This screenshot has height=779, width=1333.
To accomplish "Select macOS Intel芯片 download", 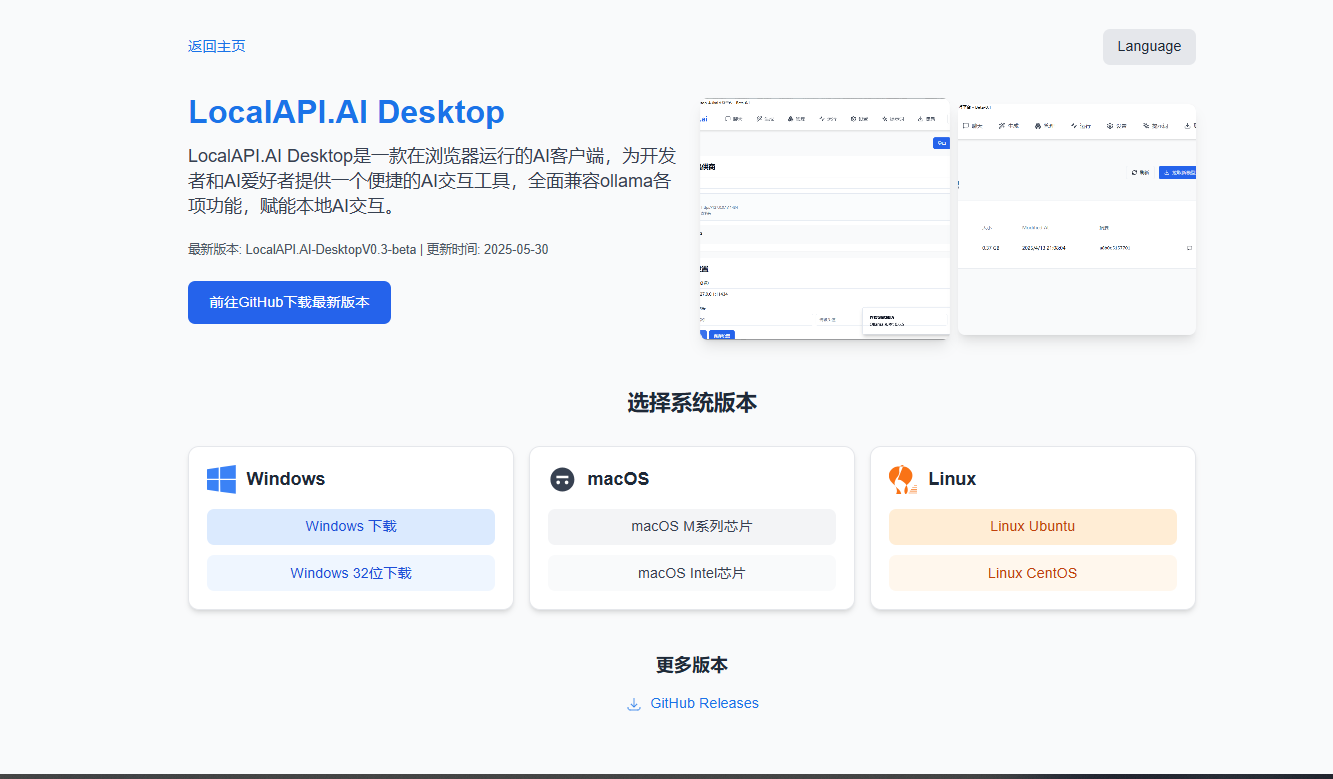I will (x=692, y=573).
